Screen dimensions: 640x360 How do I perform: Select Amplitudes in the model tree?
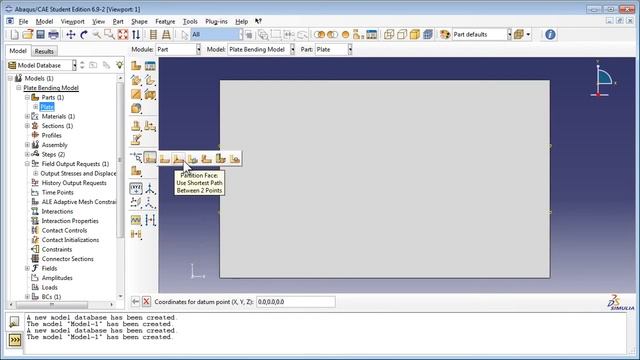pos(57,278)
